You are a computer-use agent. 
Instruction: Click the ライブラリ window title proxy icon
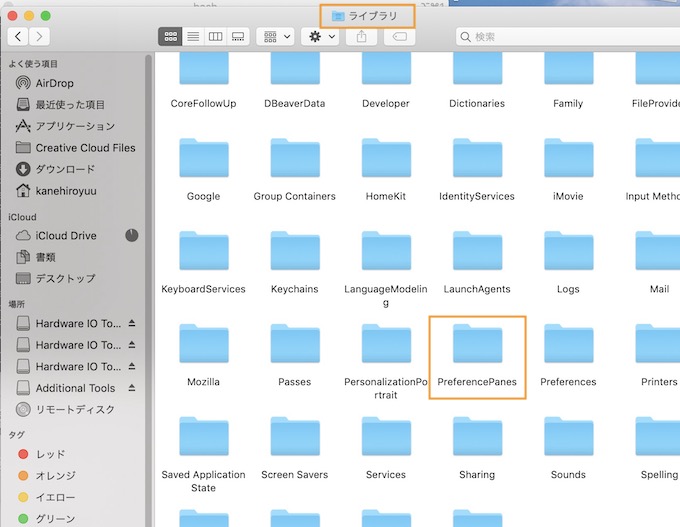click(x=338, y=16)
